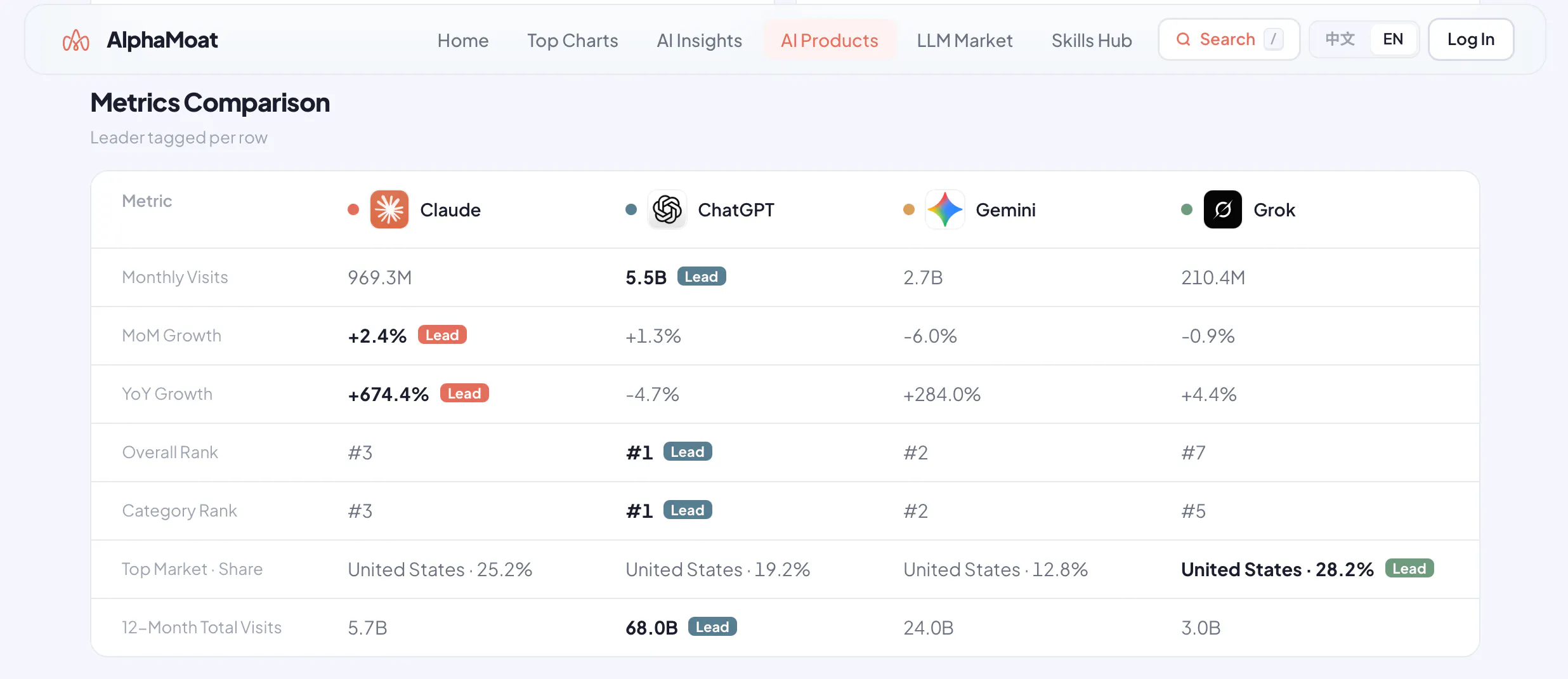1568x679 pixels.
Task: Click Grok's #5 category rank value
Action: tap(1193, 511)
